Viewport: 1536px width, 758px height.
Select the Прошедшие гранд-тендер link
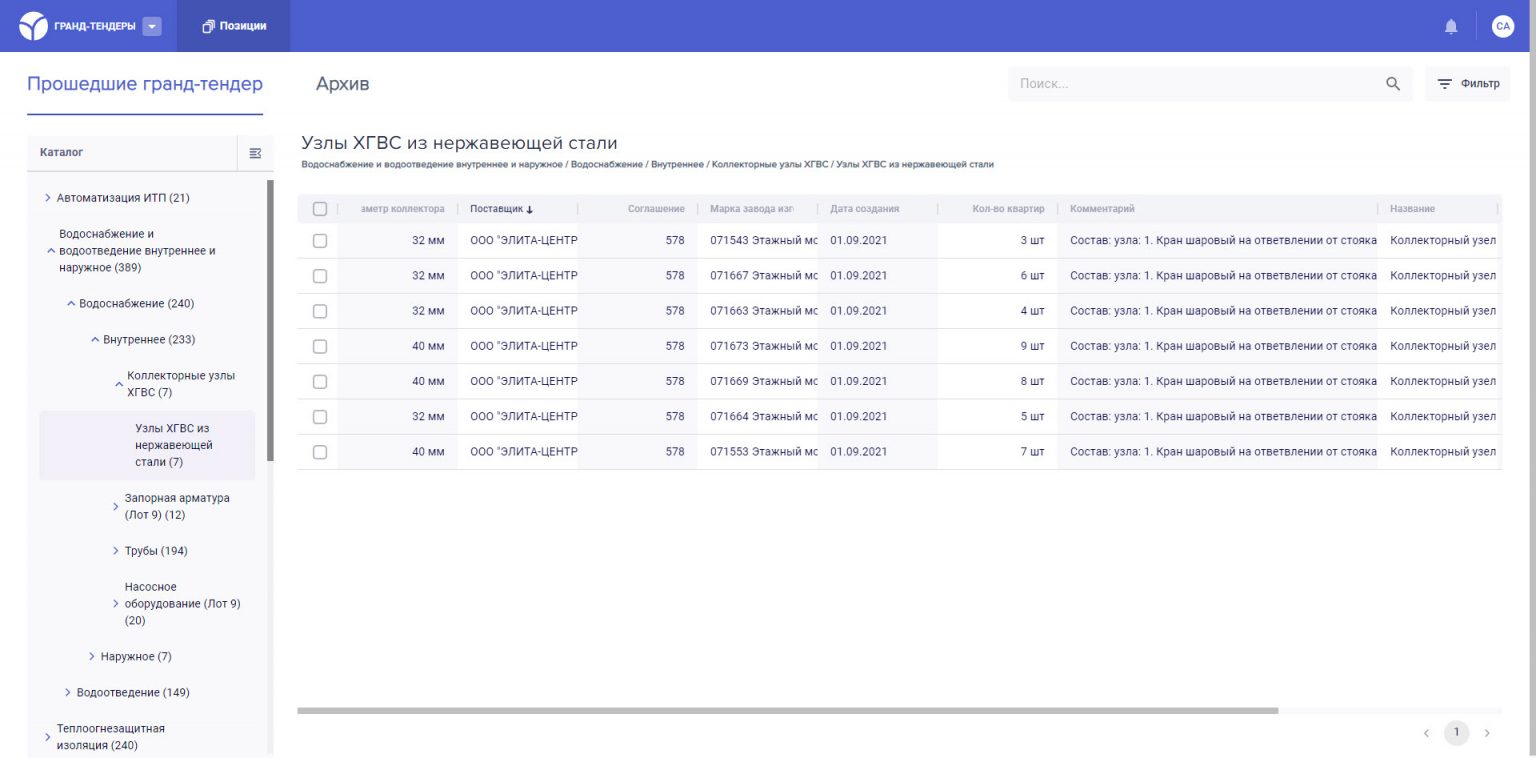[x=144, y=84]
